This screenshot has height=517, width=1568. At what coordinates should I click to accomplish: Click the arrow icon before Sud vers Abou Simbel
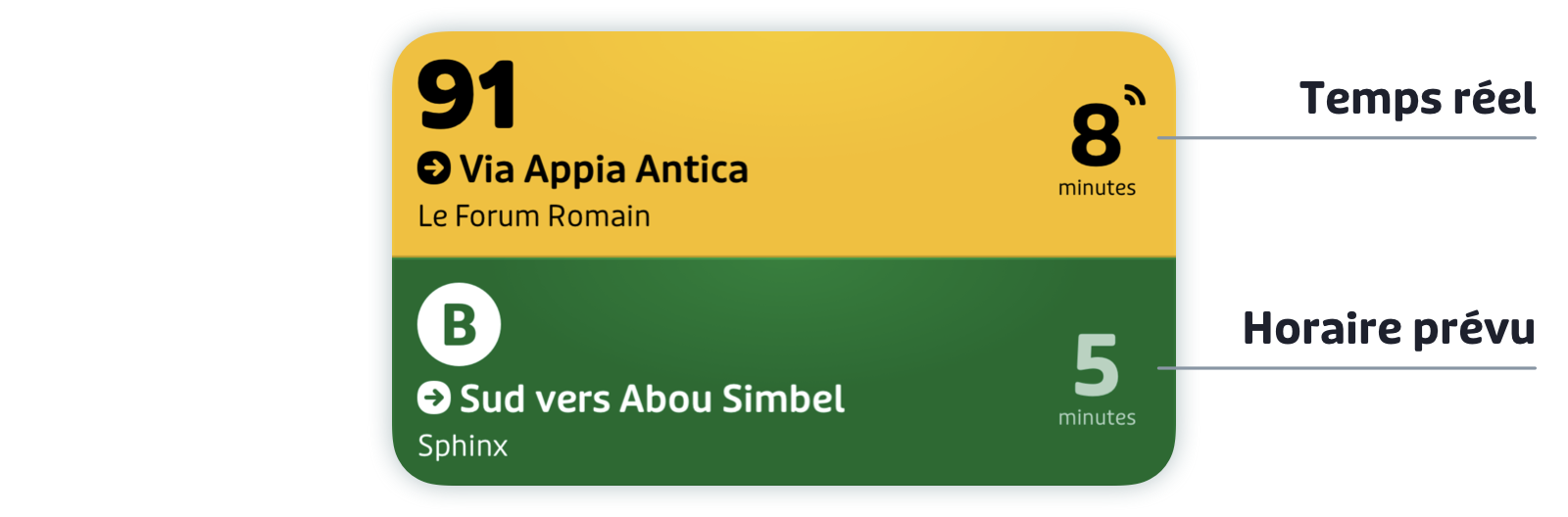(434, 398)
